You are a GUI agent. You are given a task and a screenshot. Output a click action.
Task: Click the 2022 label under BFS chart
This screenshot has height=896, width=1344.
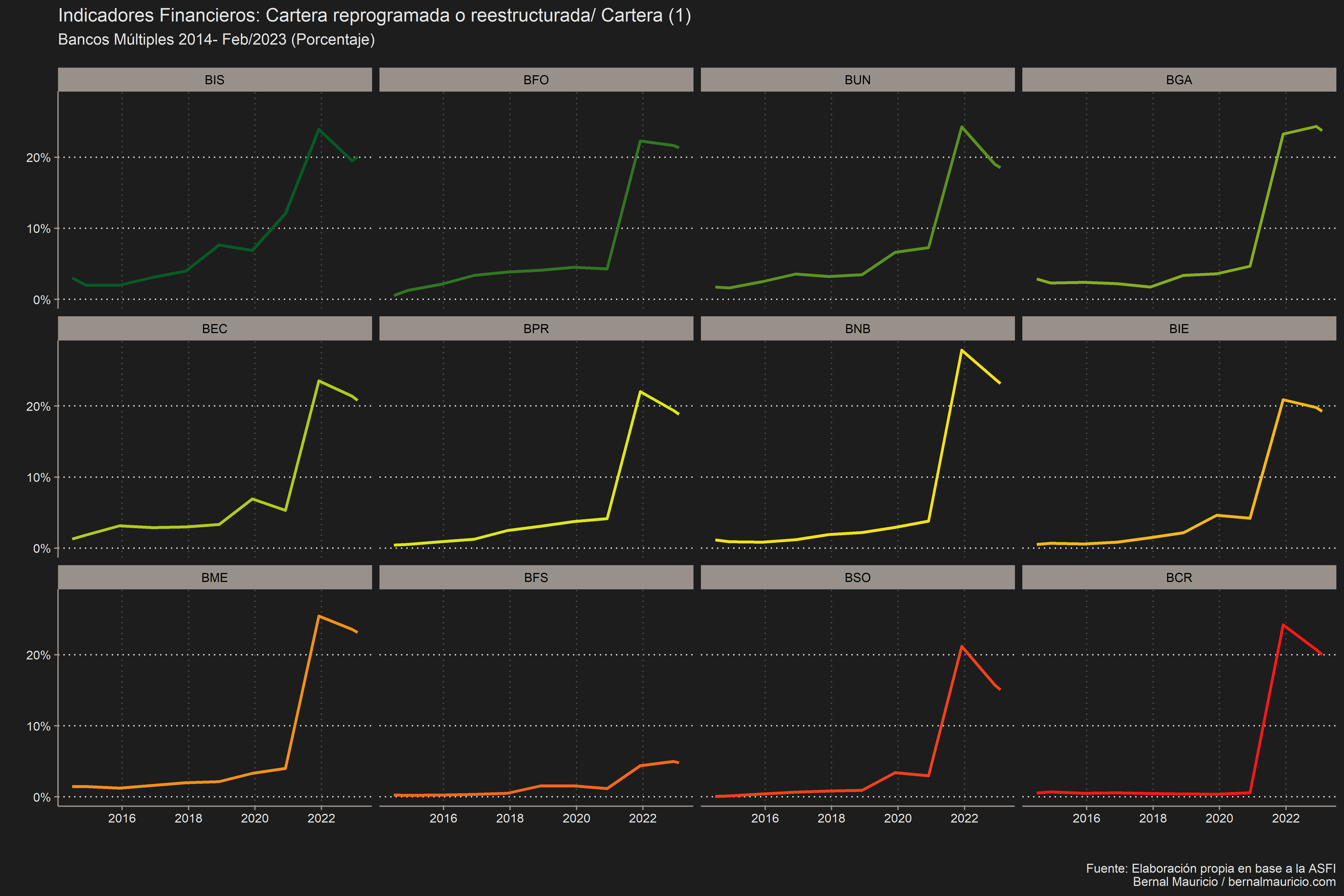[643, 818]
